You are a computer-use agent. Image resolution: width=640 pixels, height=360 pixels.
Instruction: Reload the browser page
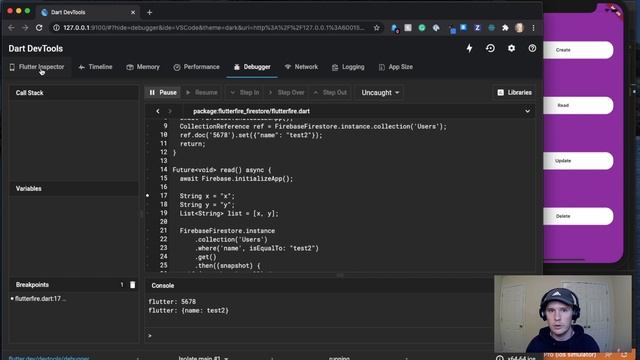click(x=39, y=28)
